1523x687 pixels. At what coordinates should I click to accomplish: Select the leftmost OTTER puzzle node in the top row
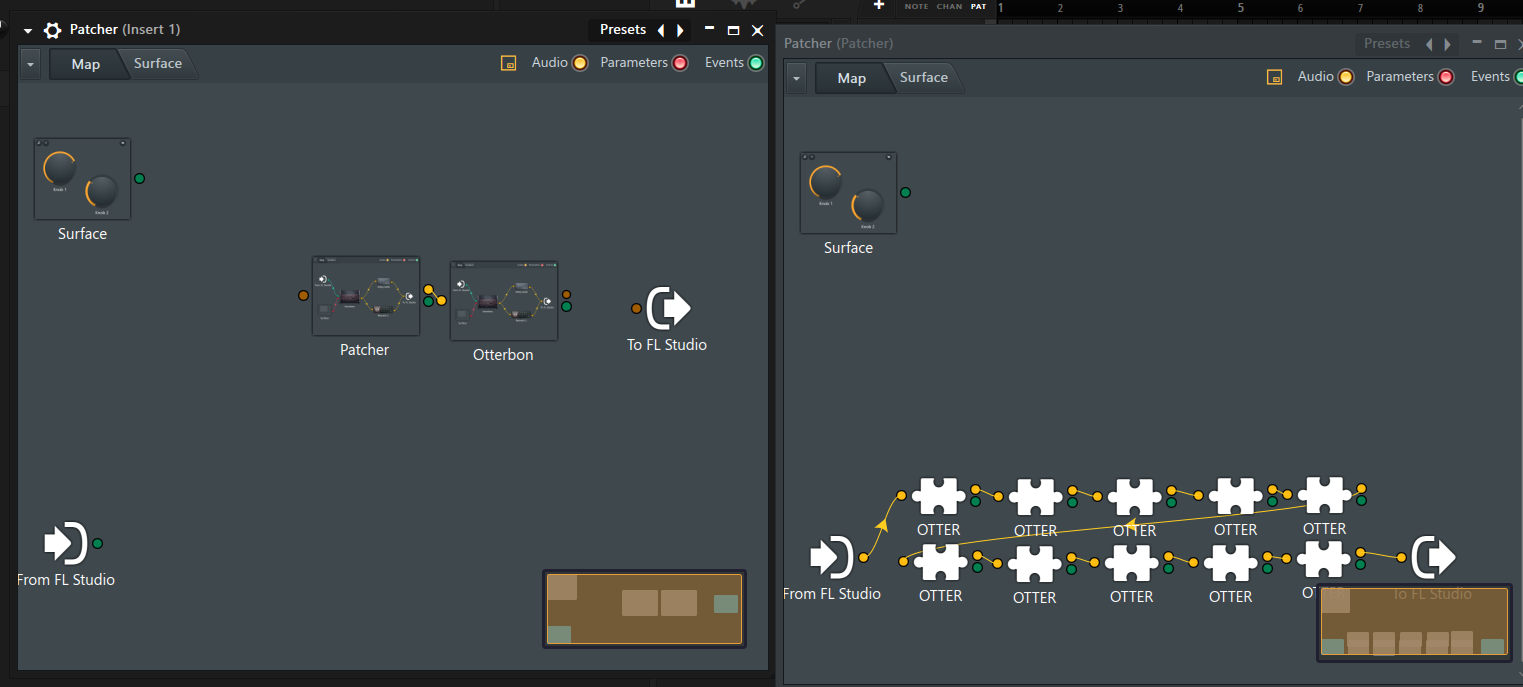tap(938, 496)
